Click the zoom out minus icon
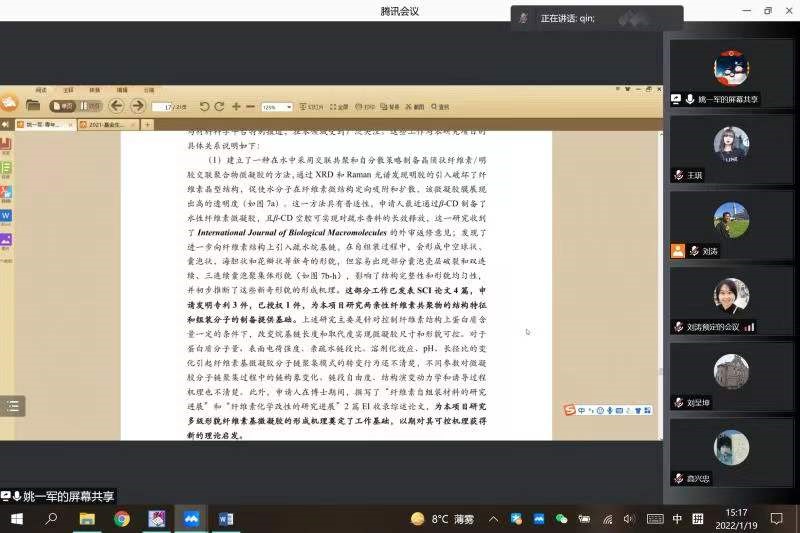This screenshot has width=800, height=533. pos(250,106)
